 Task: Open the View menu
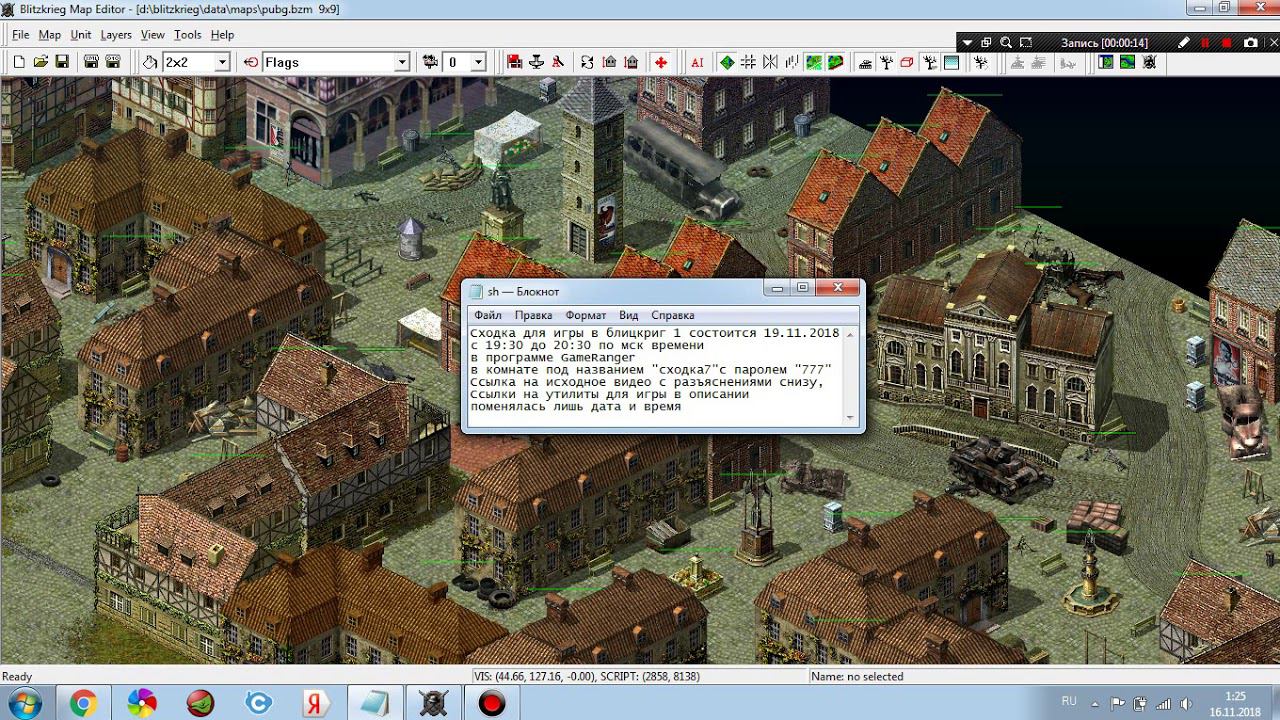[153, 35]
